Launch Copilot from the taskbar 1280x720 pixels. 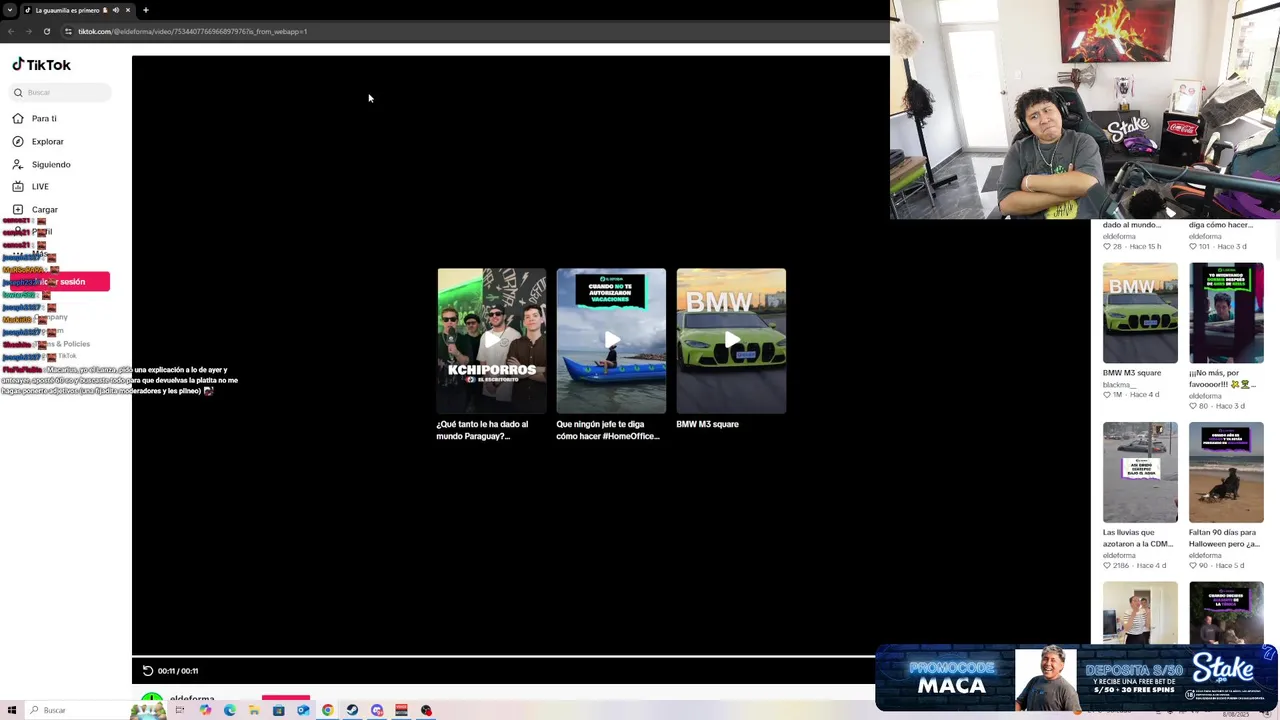[x=205, y=710]
